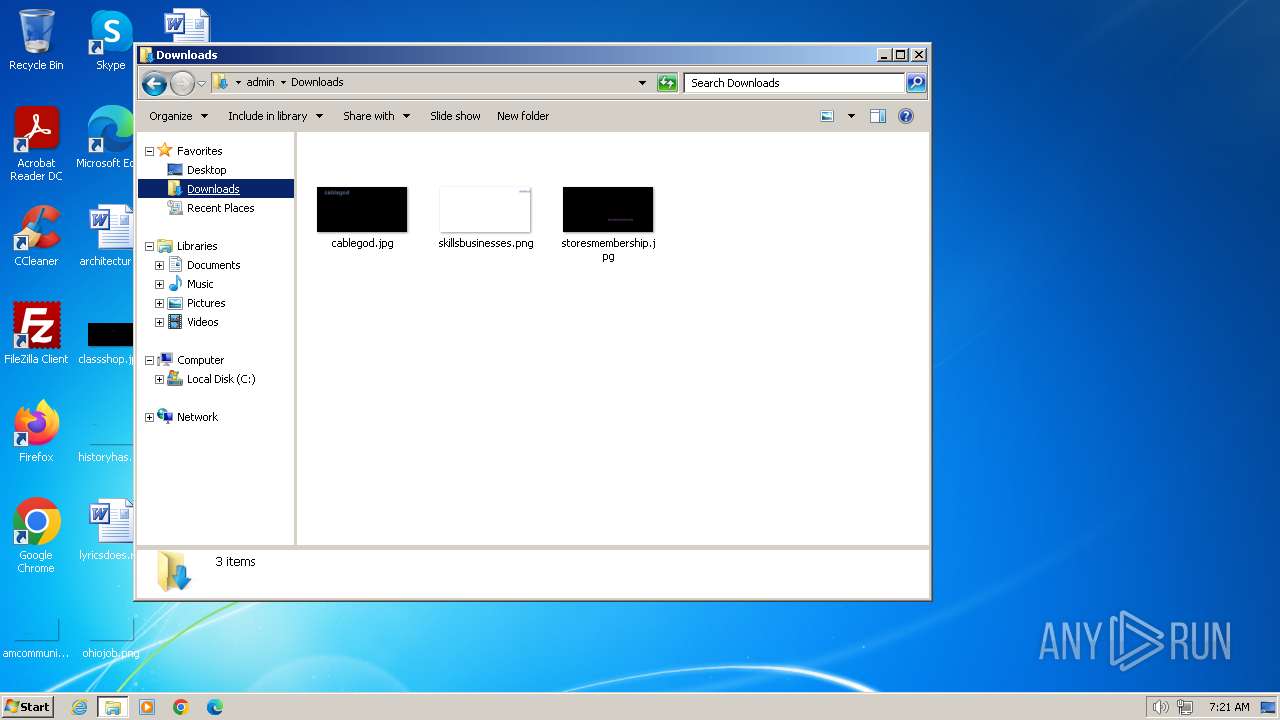
Task: Click the Google Chrome desktop icon
Action: coord(36,536)
